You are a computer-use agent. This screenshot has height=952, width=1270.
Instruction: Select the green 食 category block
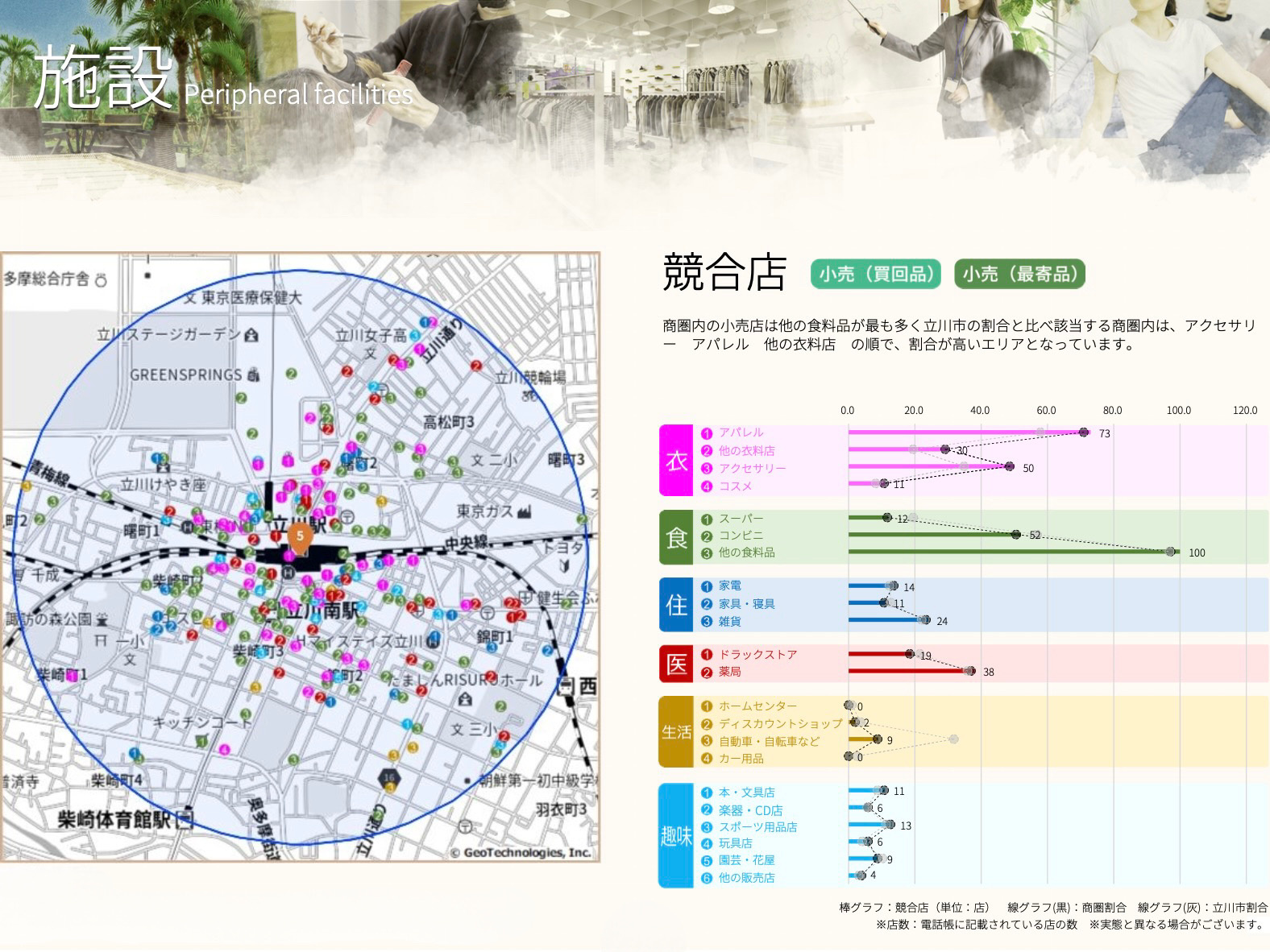coord(676,536)
